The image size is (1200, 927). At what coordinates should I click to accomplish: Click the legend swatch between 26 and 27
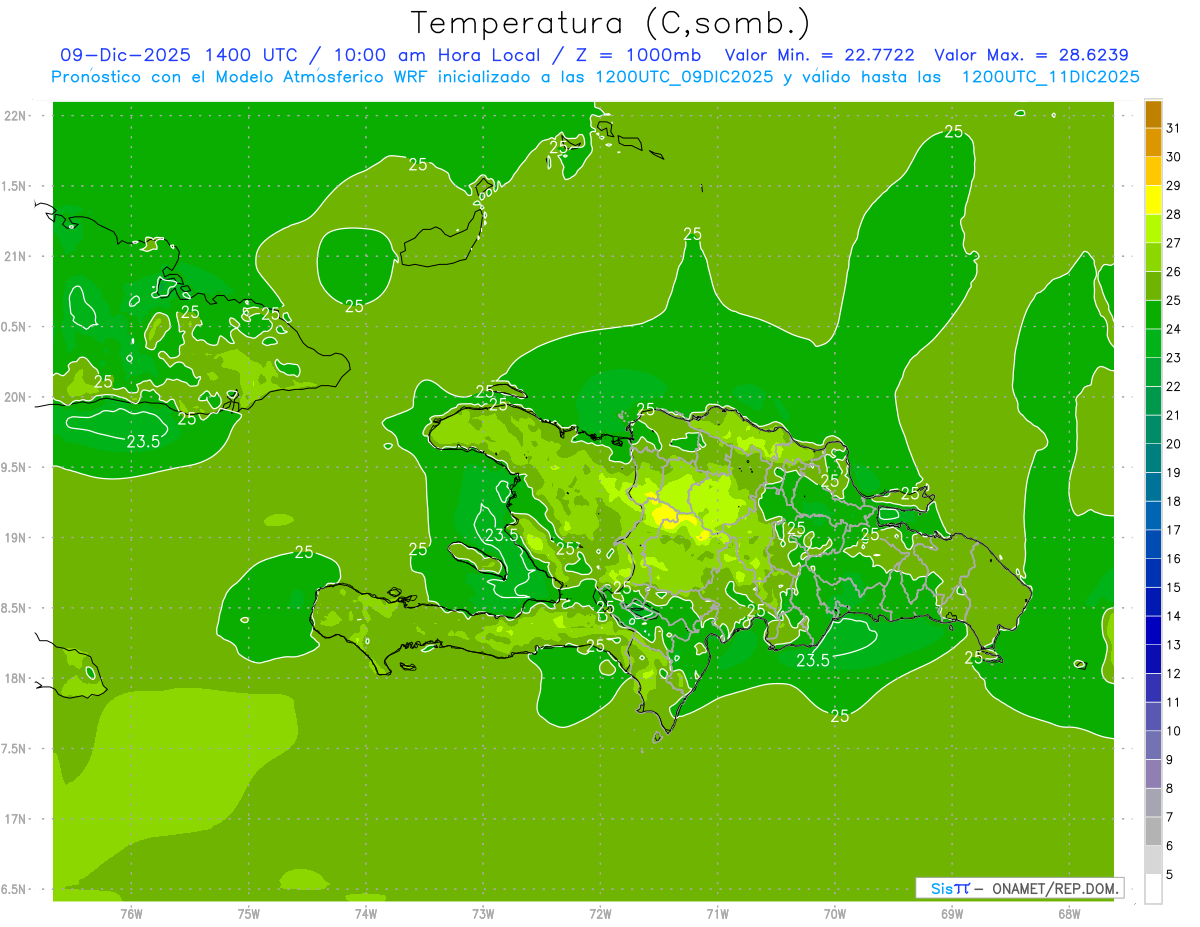pyautogui.click(x=1153, y=257)
